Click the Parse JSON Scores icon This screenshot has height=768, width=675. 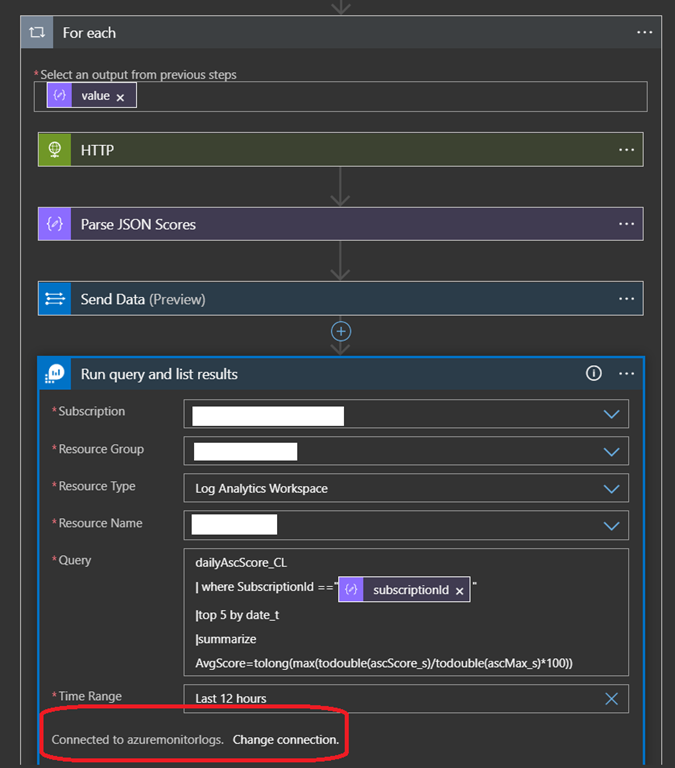pyautogui.click(x=54, y=224)
